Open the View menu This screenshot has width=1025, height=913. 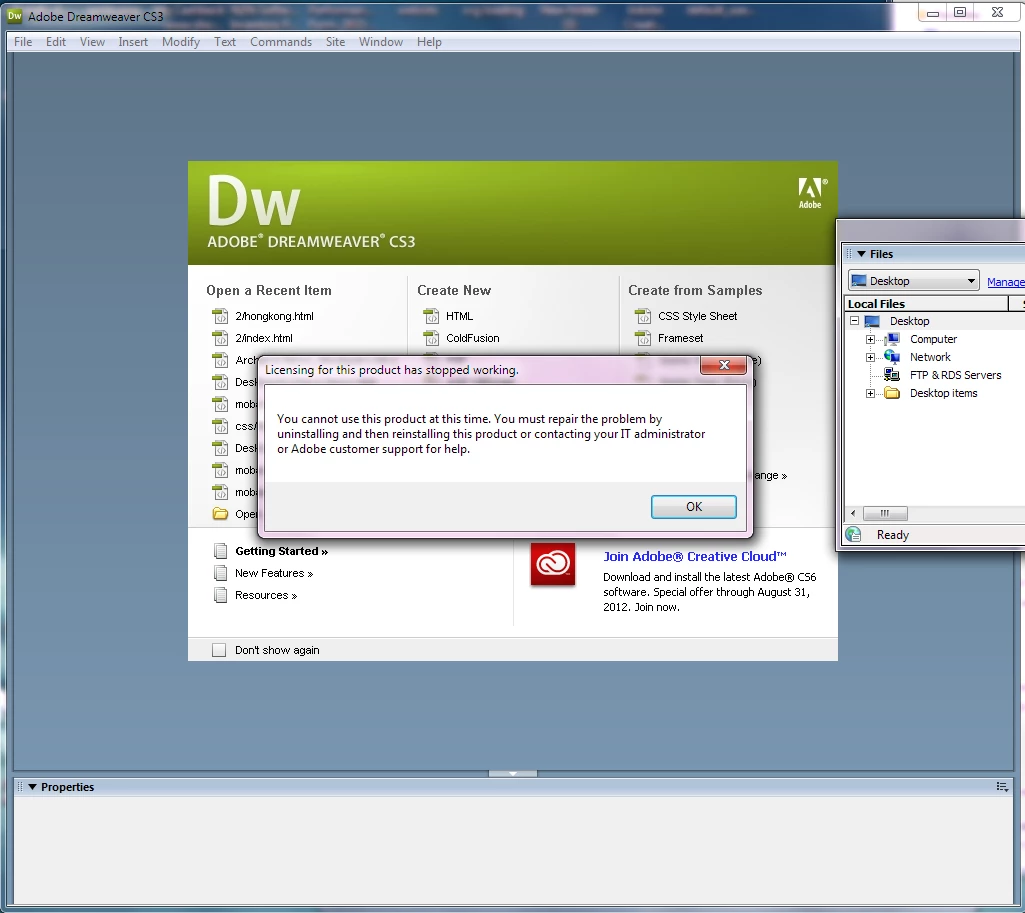click(92, 42)
